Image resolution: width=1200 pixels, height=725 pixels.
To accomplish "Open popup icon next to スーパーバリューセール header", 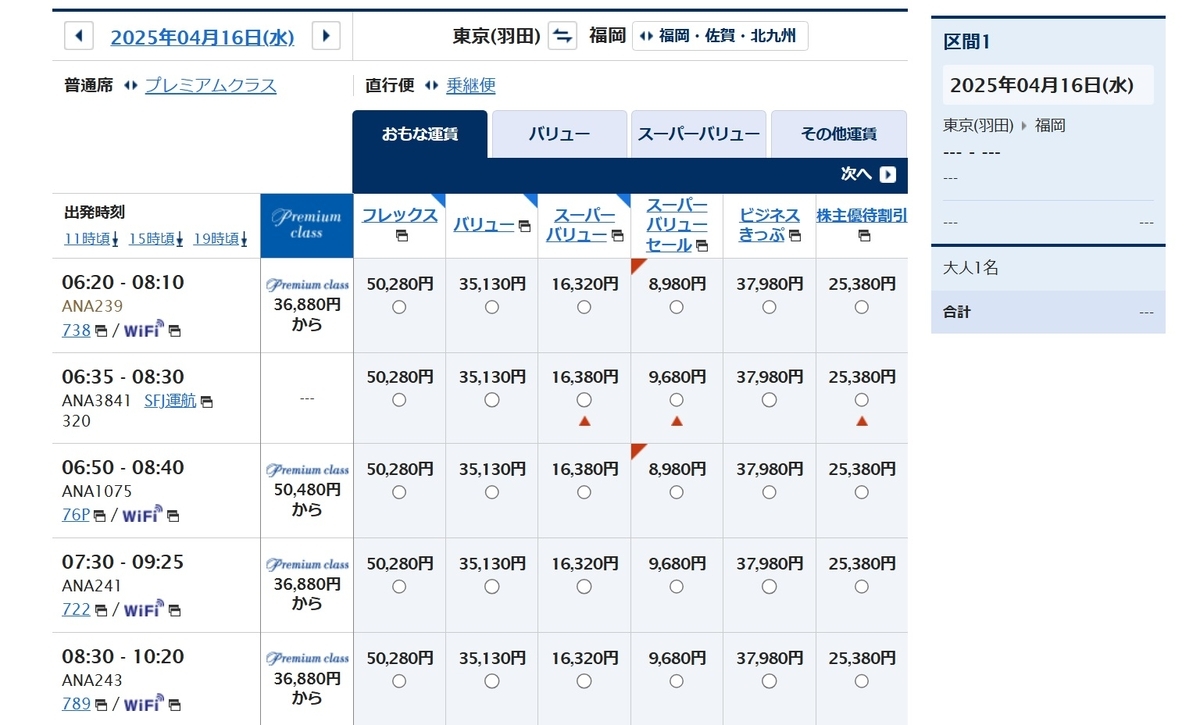I will pos(702,245).
